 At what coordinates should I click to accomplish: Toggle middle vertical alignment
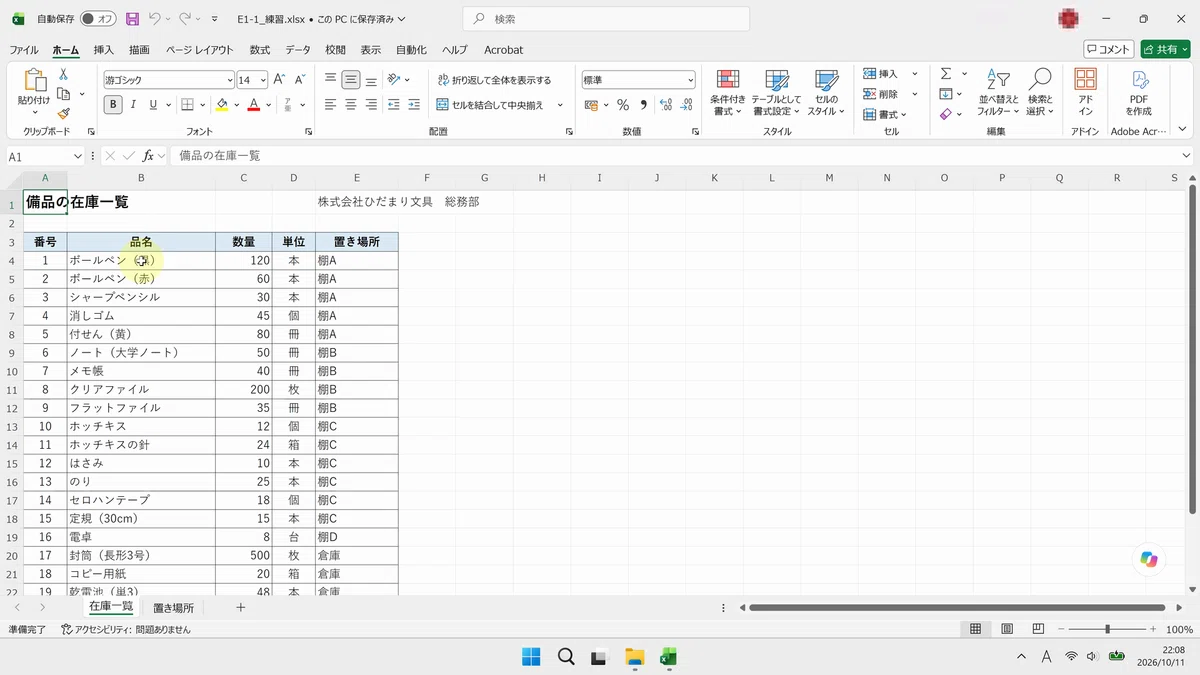[x=351, y=79]
